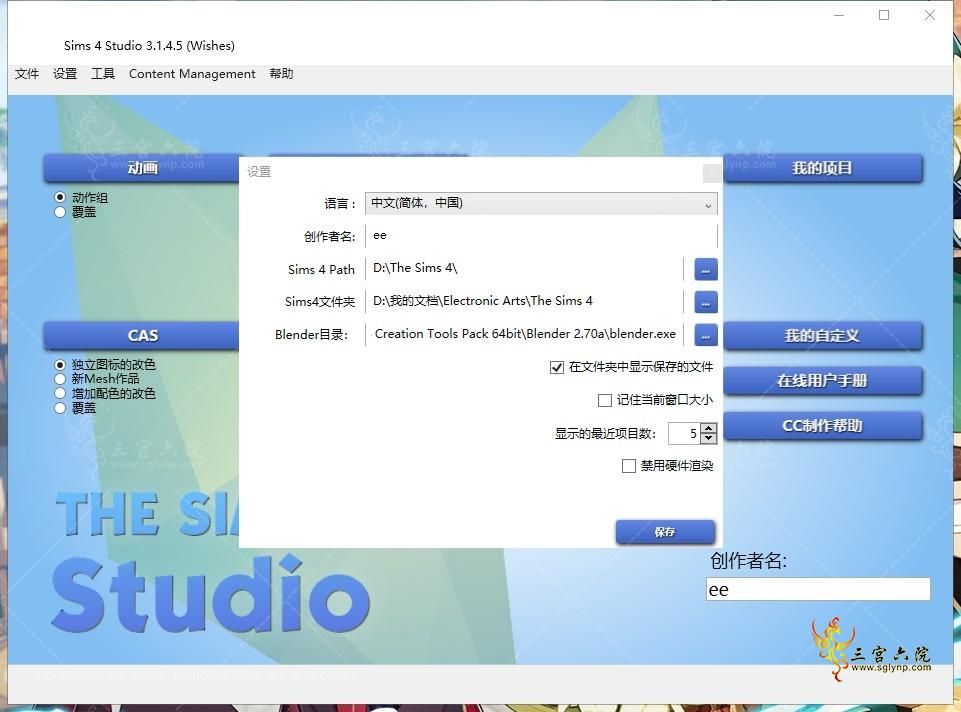Open 在线用户手册 button
961x712 pixels.
click(822, 381)
